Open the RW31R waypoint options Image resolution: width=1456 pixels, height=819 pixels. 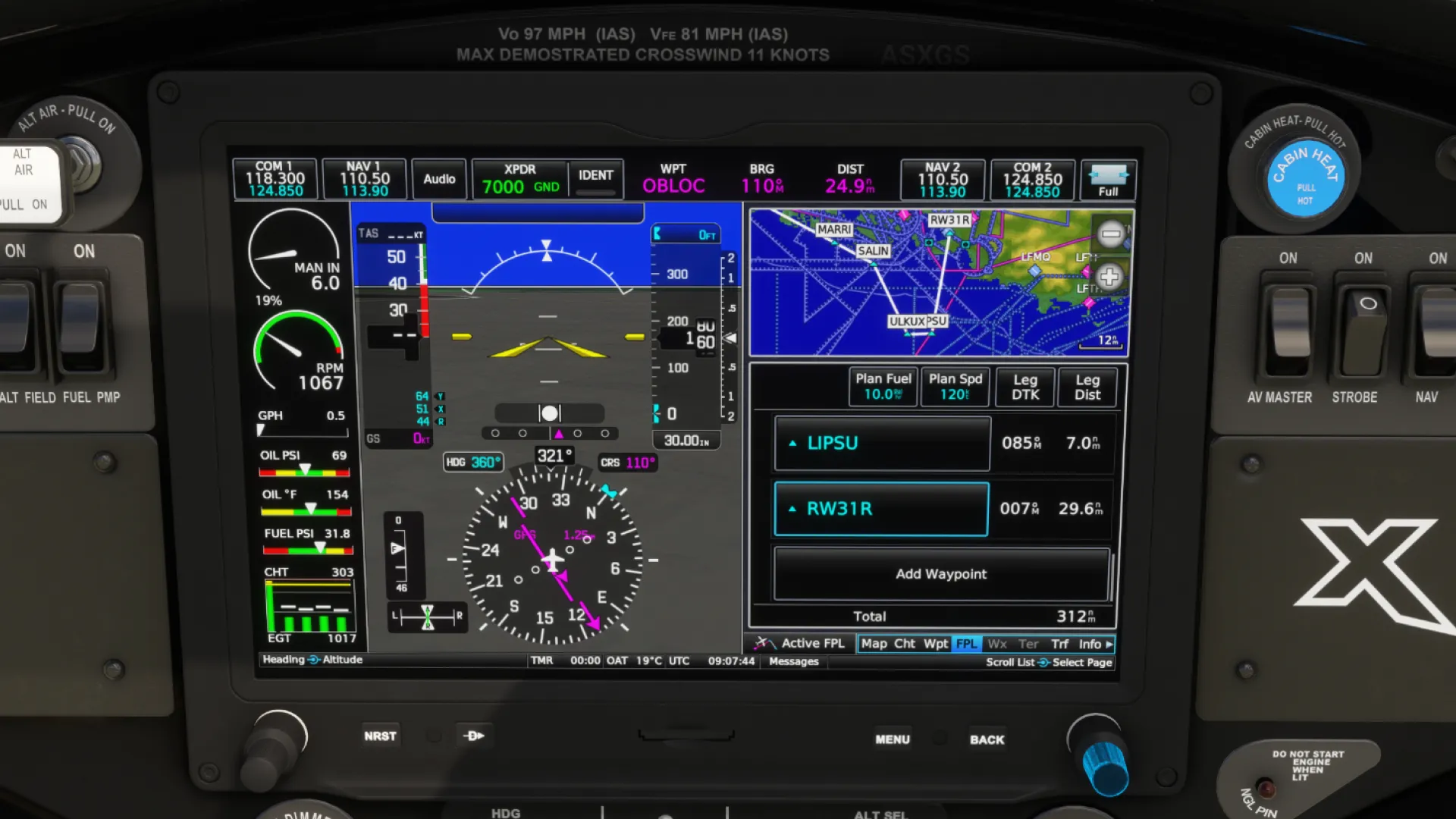click(x=881, y=509)
